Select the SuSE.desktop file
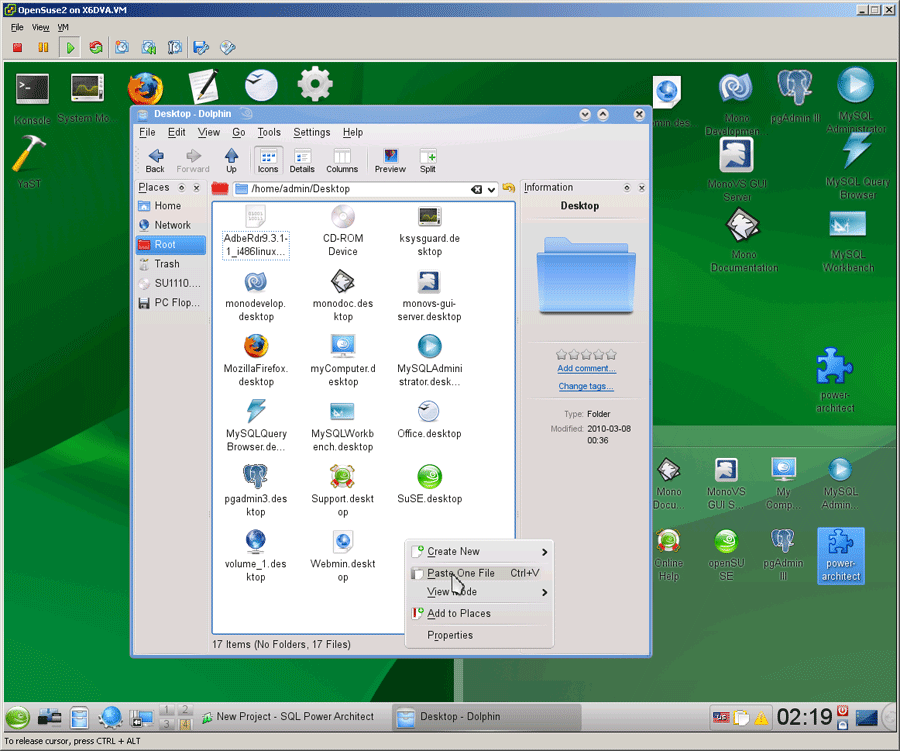This screenshot has height=751, width=900. click(429, 485)
